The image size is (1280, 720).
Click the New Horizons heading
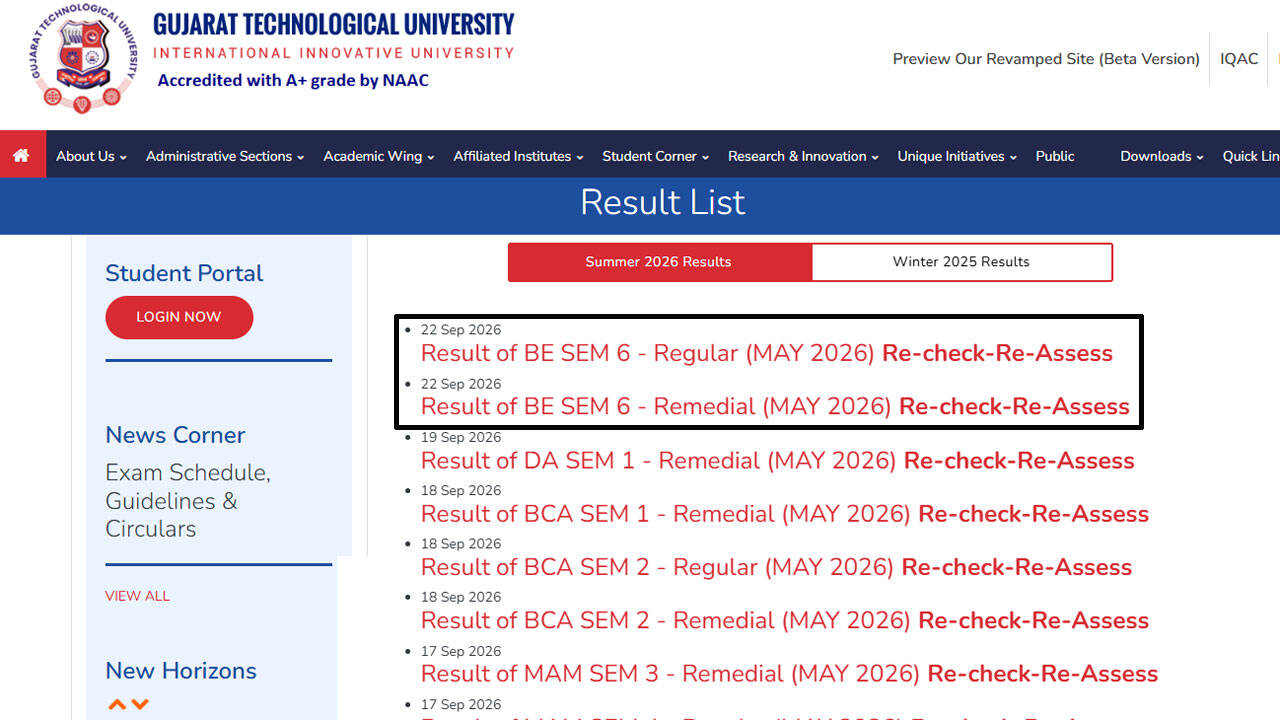(x=181, y=671)
